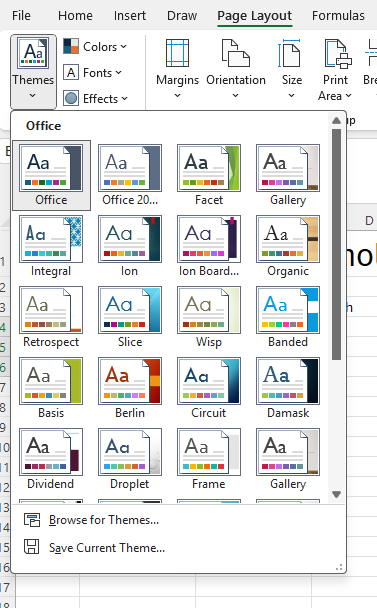Open the Formulas tab

click(x=338, y=16)
